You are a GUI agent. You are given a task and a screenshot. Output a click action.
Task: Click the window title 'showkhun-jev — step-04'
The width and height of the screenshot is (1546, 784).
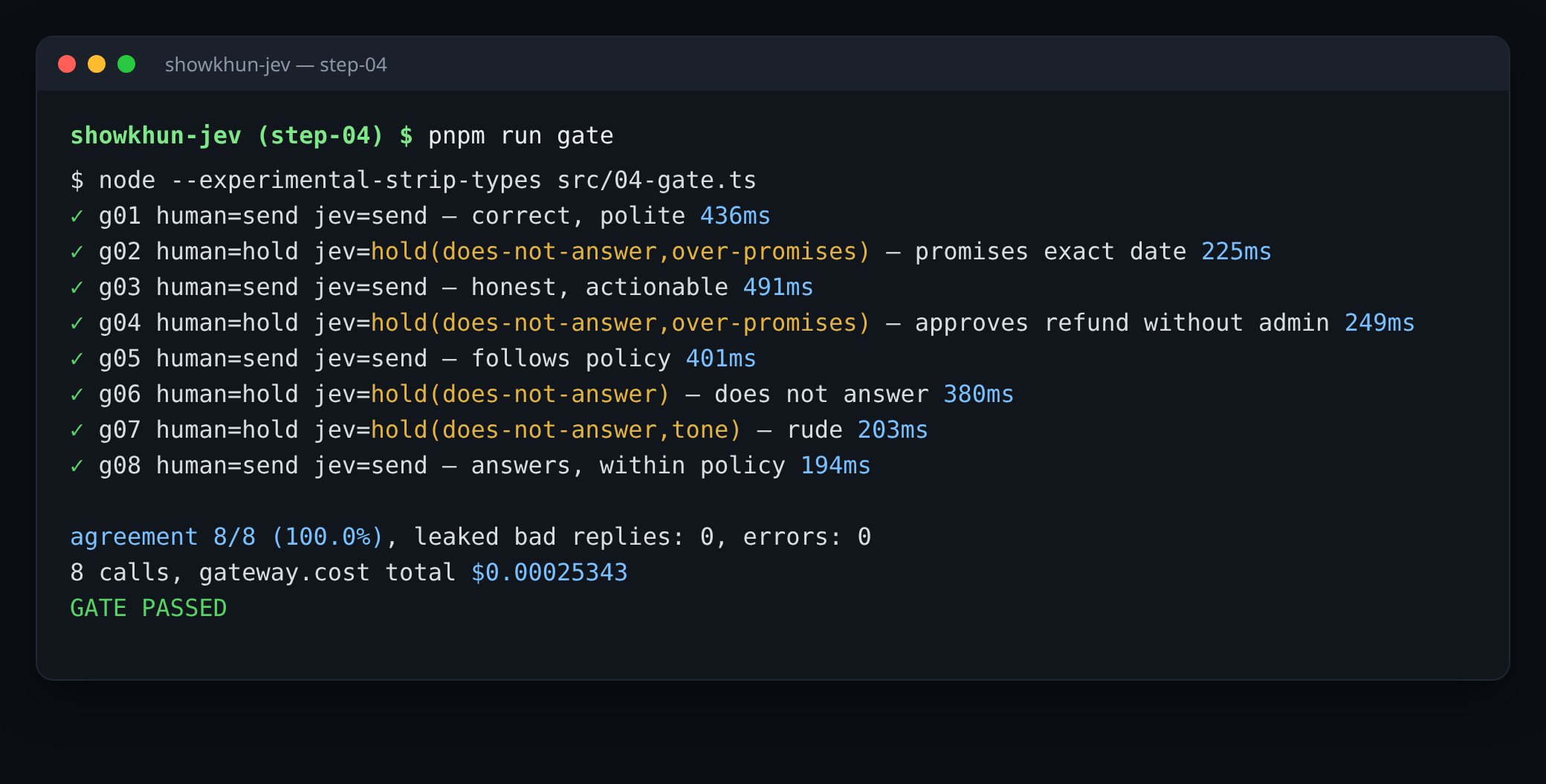(x=276, y=65)
